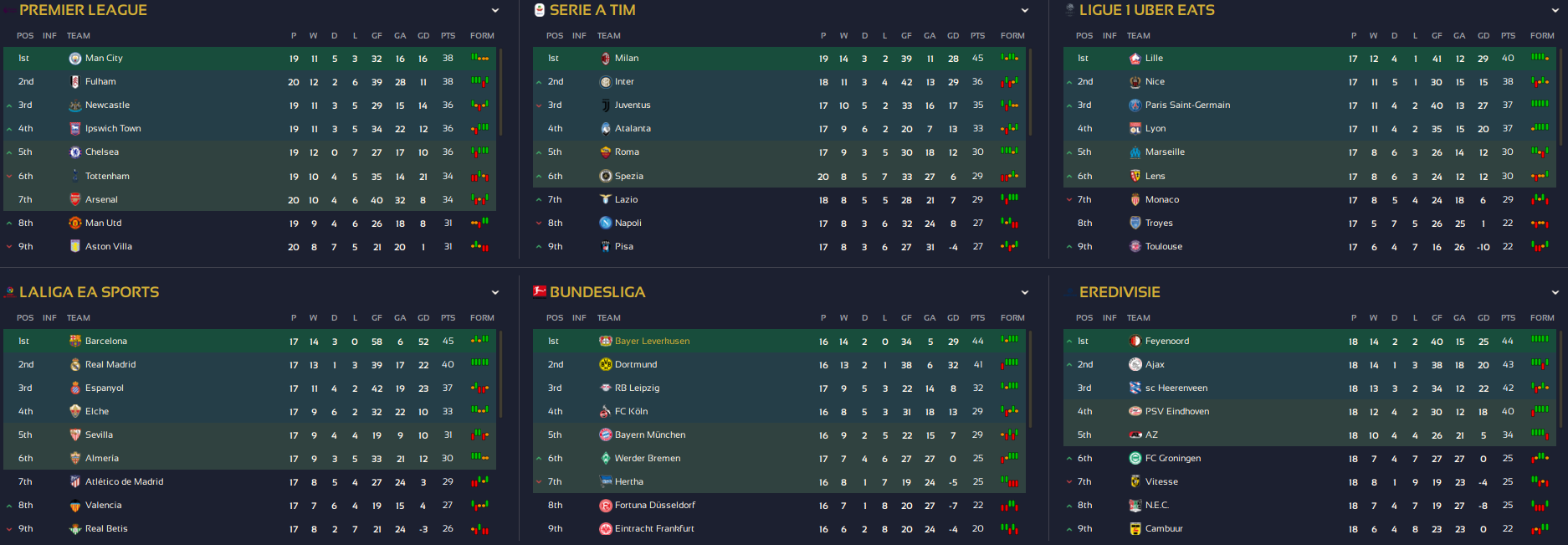Open the LaLiga EA Sports dropdown chevron
Image resolution: width=1568 pixels, height=545 pixels.
point(495,293)
